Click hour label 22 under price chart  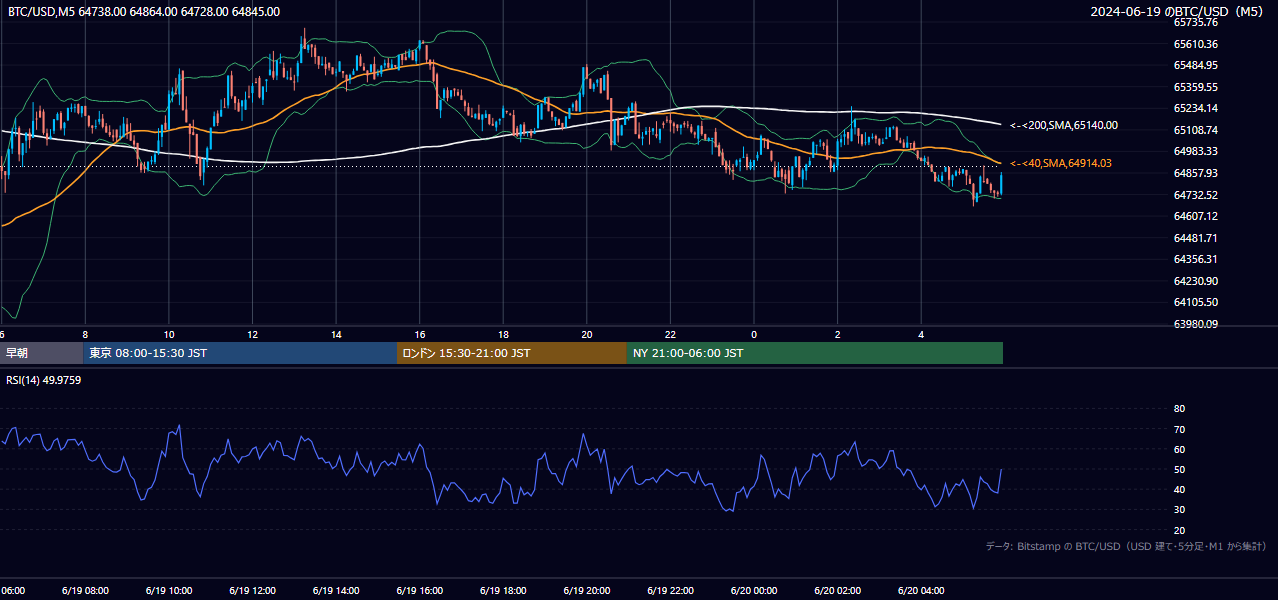click(671, 334)
